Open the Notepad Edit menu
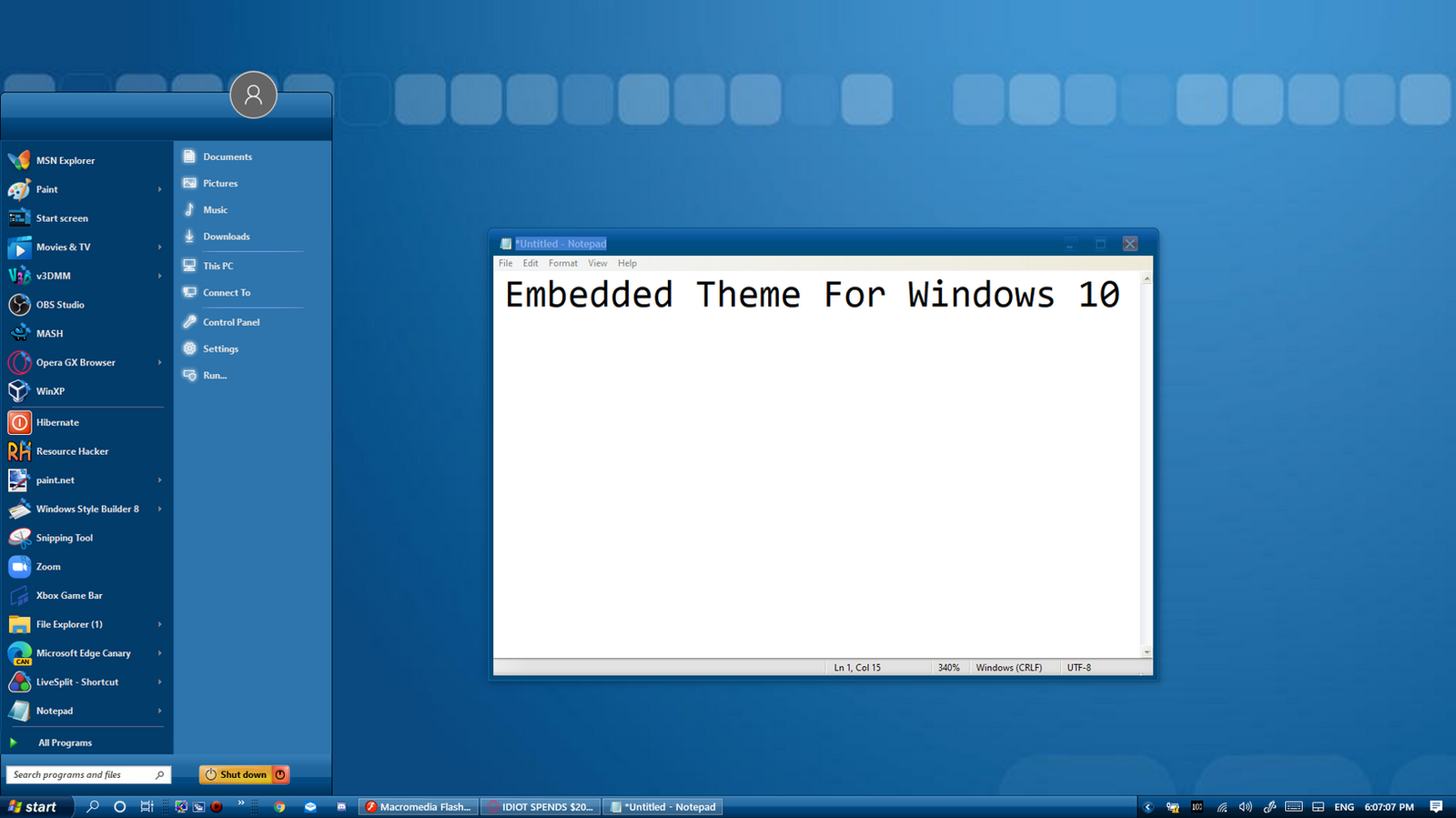Screen dimensions: 1456x818 pos(531,263)
